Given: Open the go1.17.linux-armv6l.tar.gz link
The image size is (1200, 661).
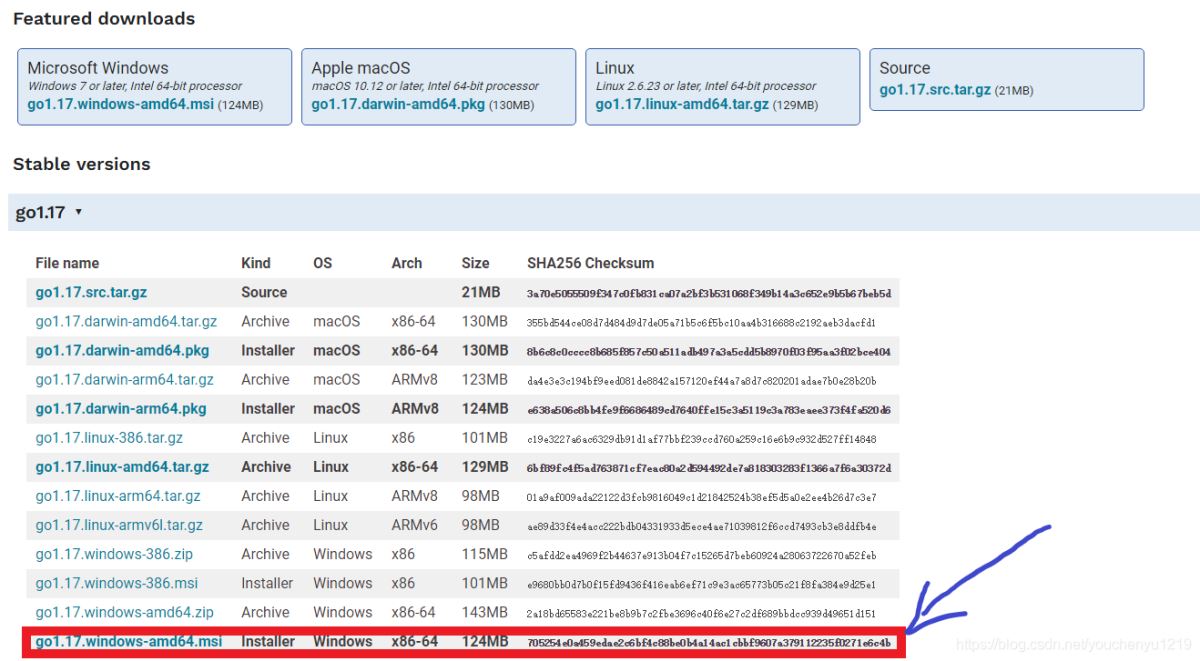Looking at the screenshot, I should point(119,524).
